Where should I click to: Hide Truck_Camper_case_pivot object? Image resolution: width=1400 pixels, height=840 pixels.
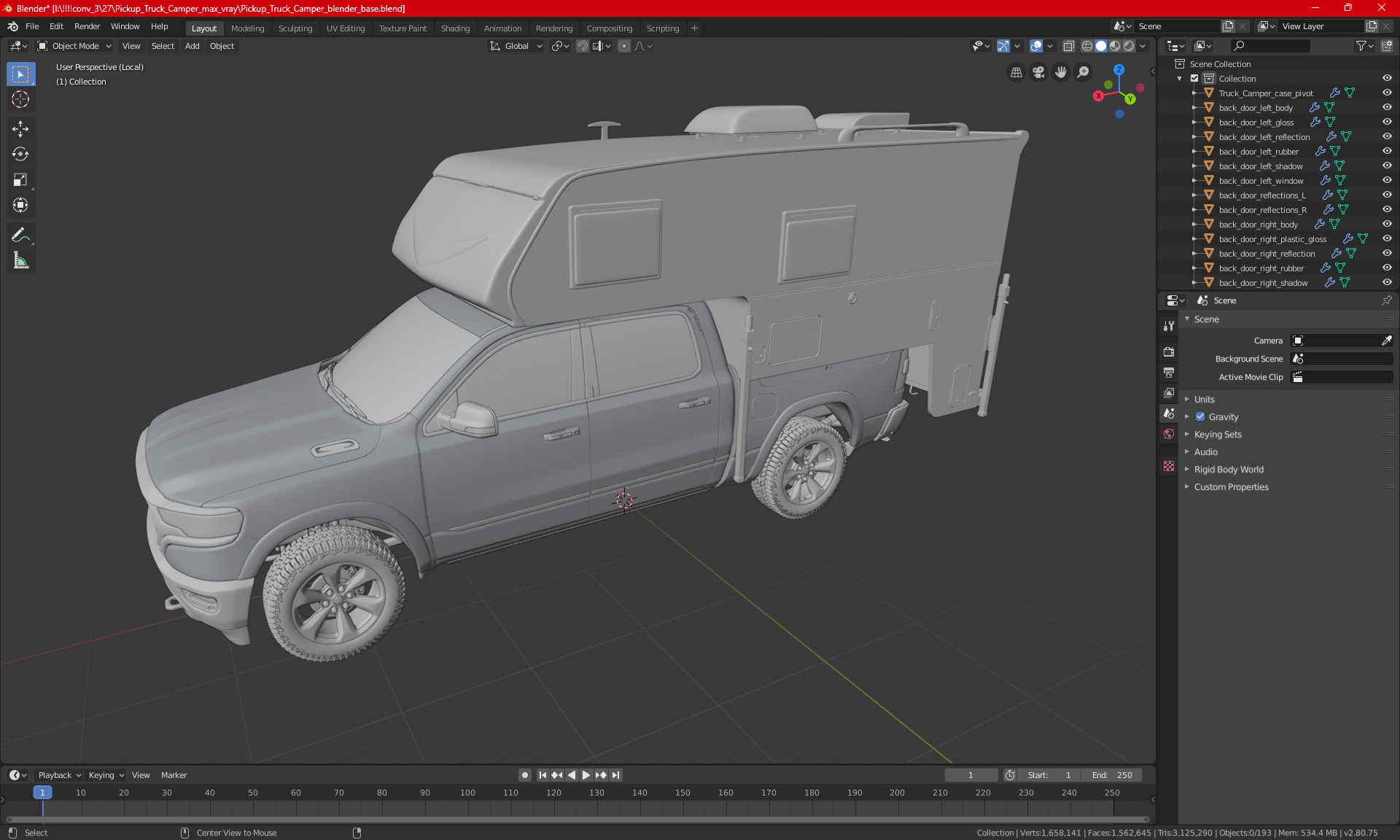1387,93
